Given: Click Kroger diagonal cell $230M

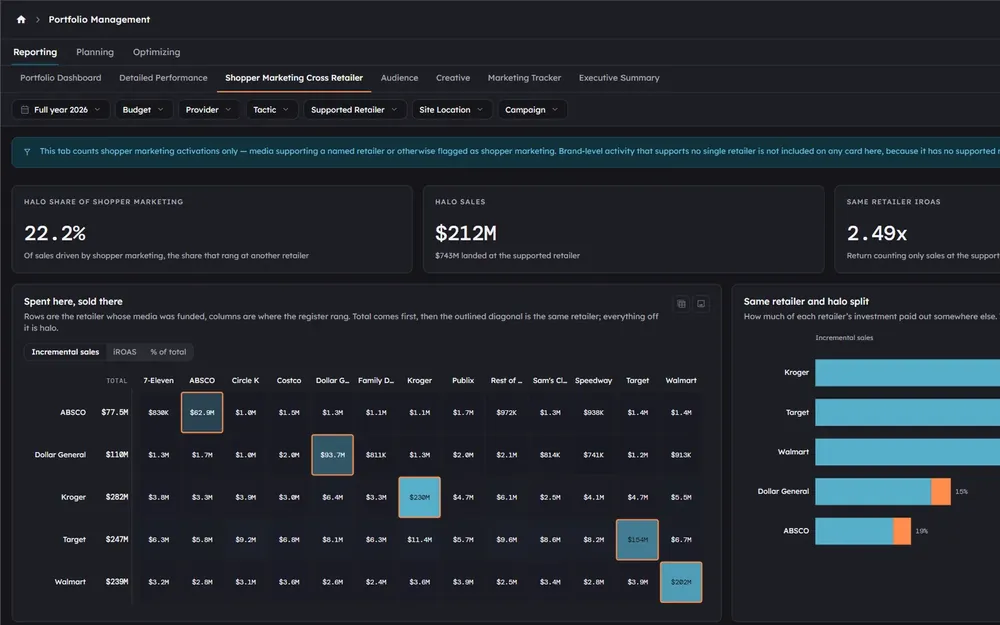Looking at the screenshot, I should 420,497.
